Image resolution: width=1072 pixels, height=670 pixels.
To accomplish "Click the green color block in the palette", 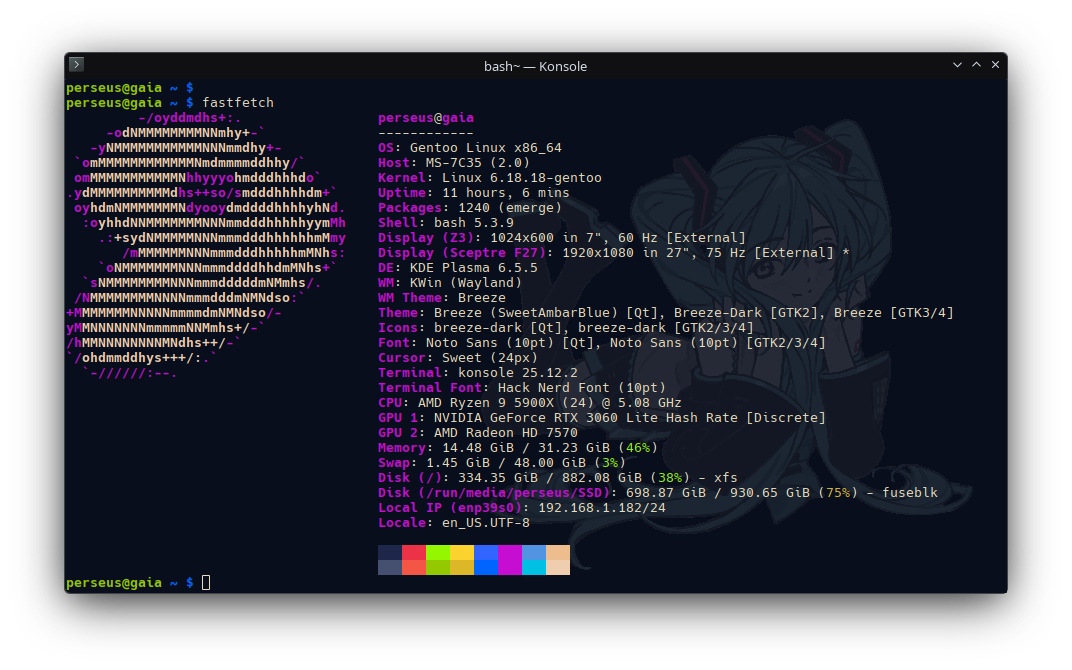I will point(438,560).
